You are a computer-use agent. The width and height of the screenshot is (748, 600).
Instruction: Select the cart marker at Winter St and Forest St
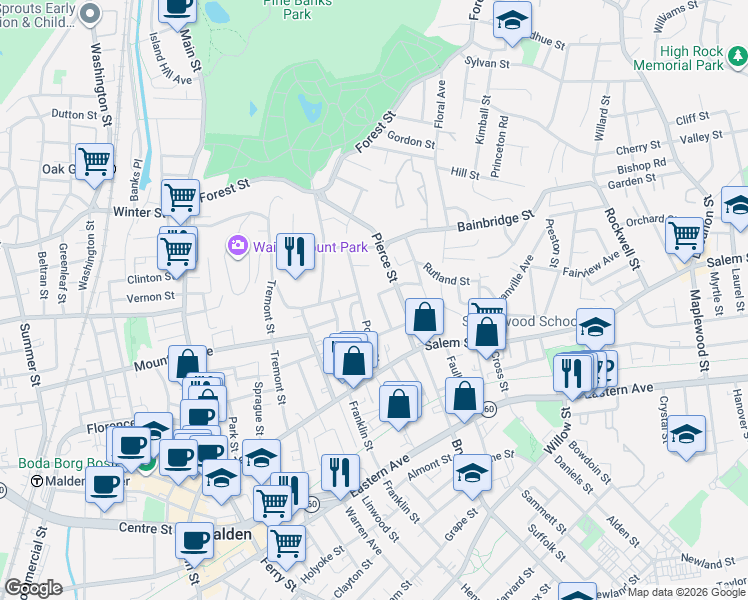click(180, 199)
